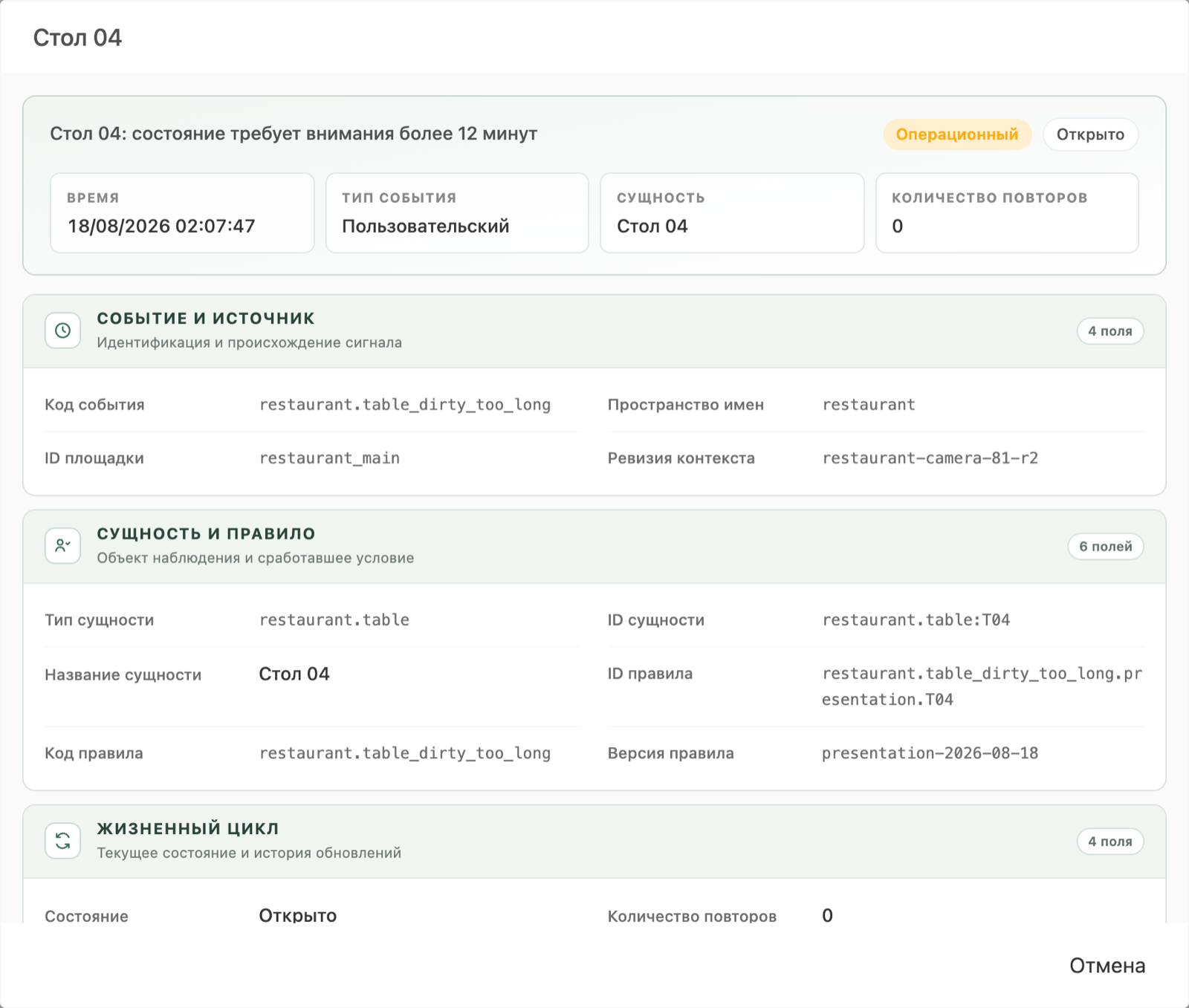Click the Тип сущности value restaurant.table
The image size is (1189, 1008).
tap(334, 620)
